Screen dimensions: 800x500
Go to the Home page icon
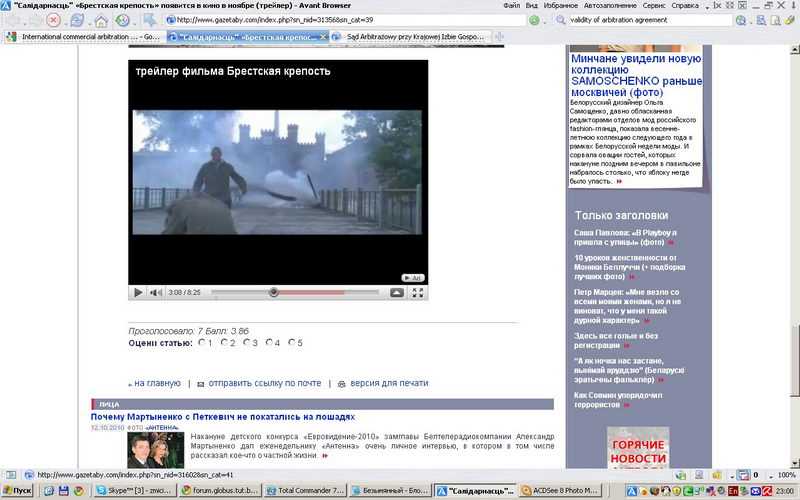tap(101, 21)
